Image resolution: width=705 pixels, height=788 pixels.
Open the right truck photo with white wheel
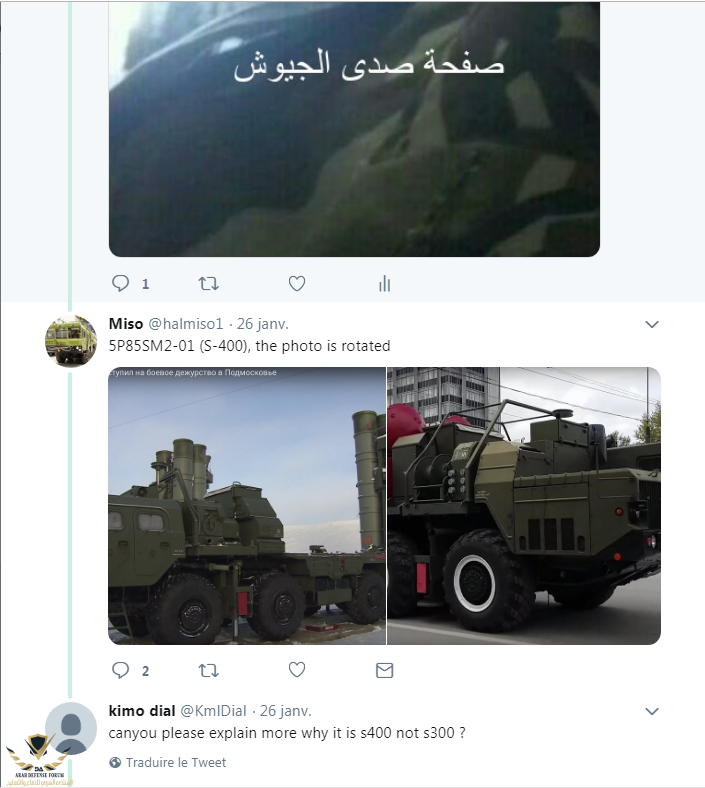tap(524, 506)
